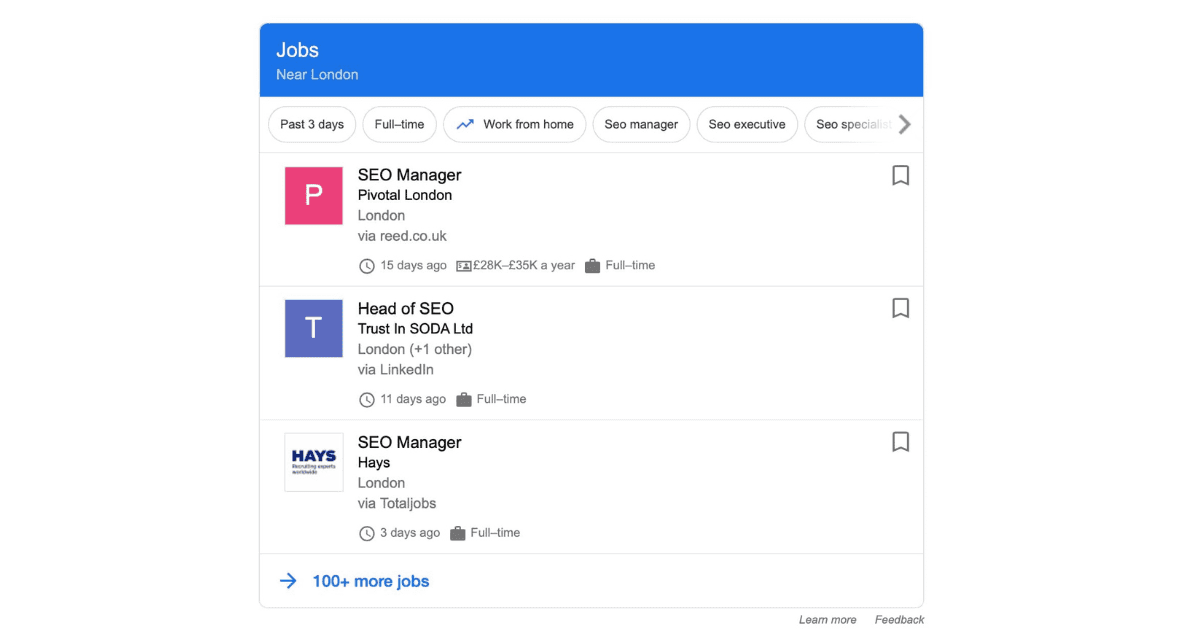Click '11 days ago' posting date

(x=414, y=399)
